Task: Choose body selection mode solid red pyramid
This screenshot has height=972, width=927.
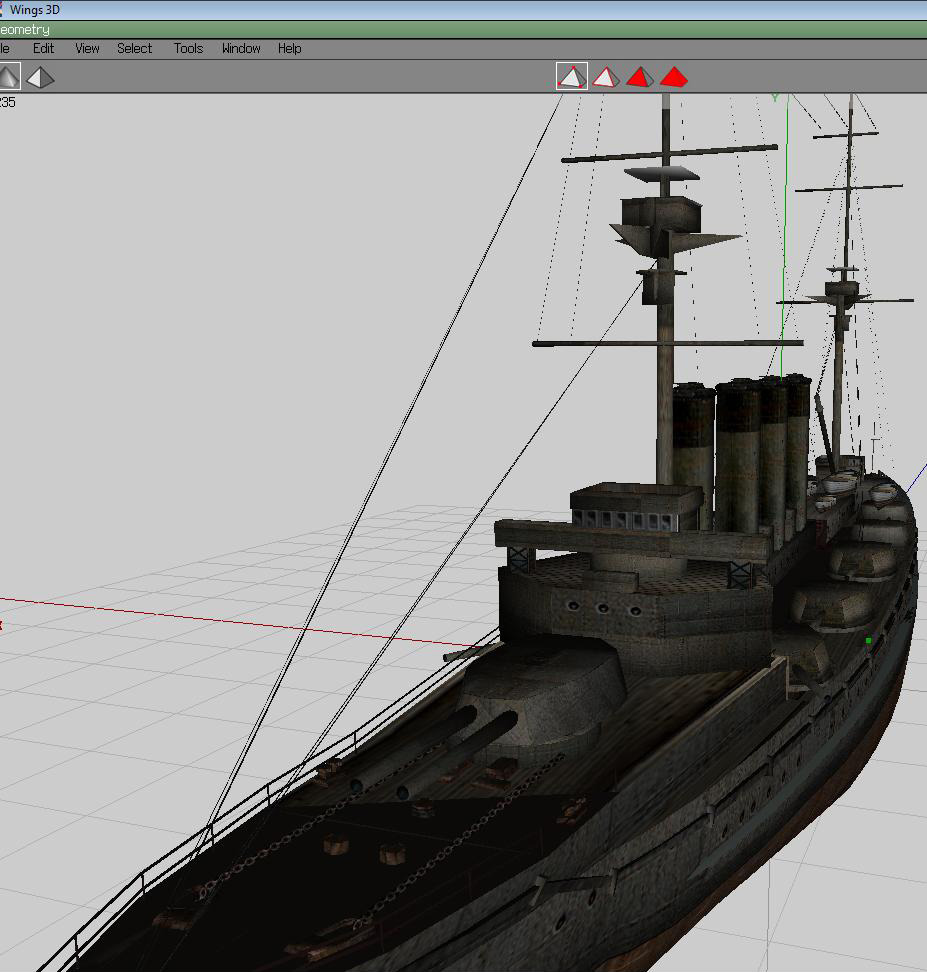Action: (673, 77)
